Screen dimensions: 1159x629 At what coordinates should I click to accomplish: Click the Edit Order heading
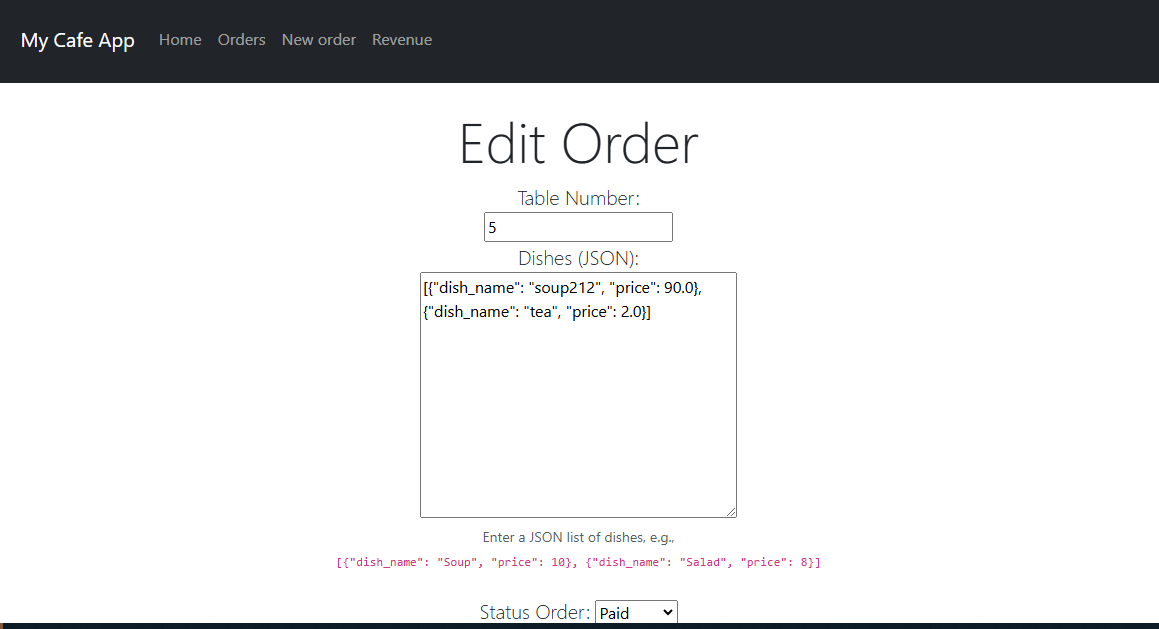tap(578, 143)
